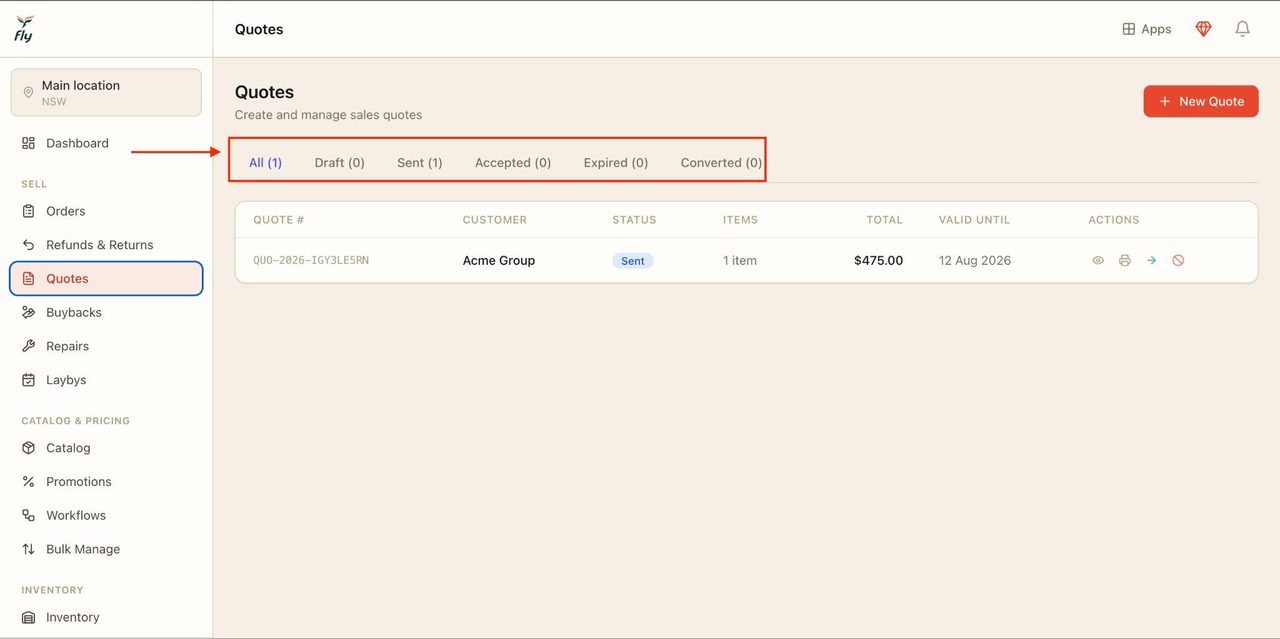Click the Fly logo
The height and width of the screenshot is (639, 1280).
coord(24,29)
